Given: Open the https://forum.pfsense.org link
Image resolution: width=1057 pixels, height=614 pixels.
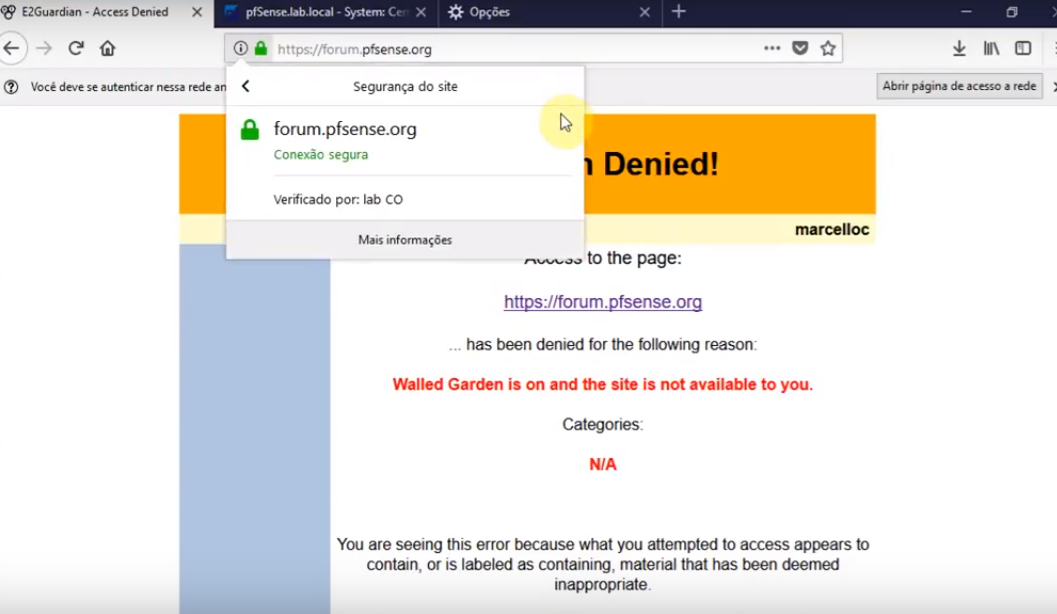Looking at the screenshot, I should 603,302.
